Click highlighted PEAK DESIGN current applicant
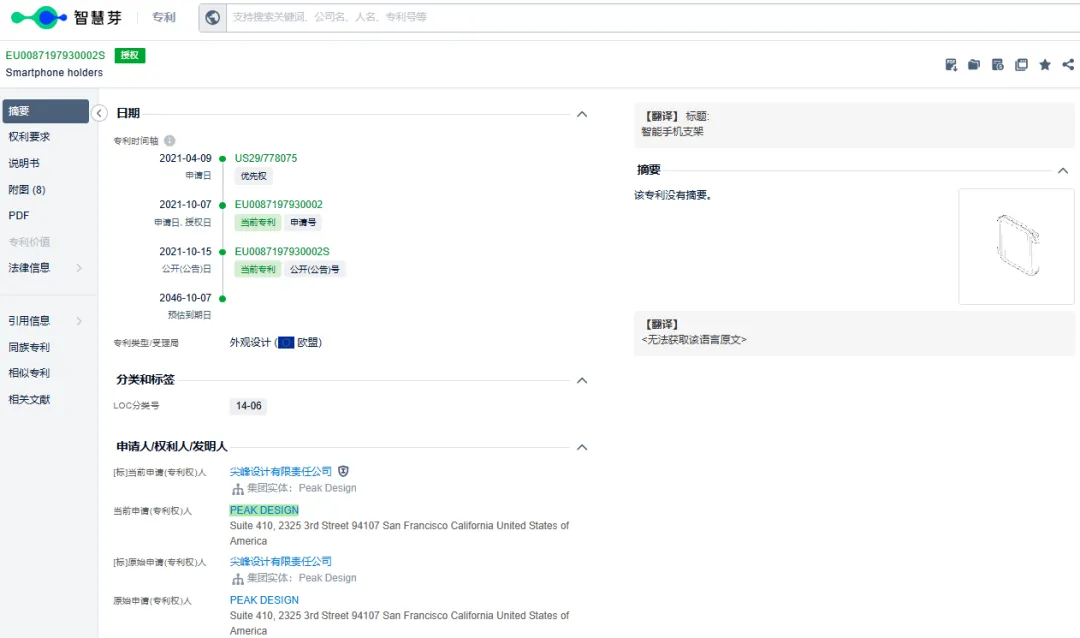 tap(264, 511)
